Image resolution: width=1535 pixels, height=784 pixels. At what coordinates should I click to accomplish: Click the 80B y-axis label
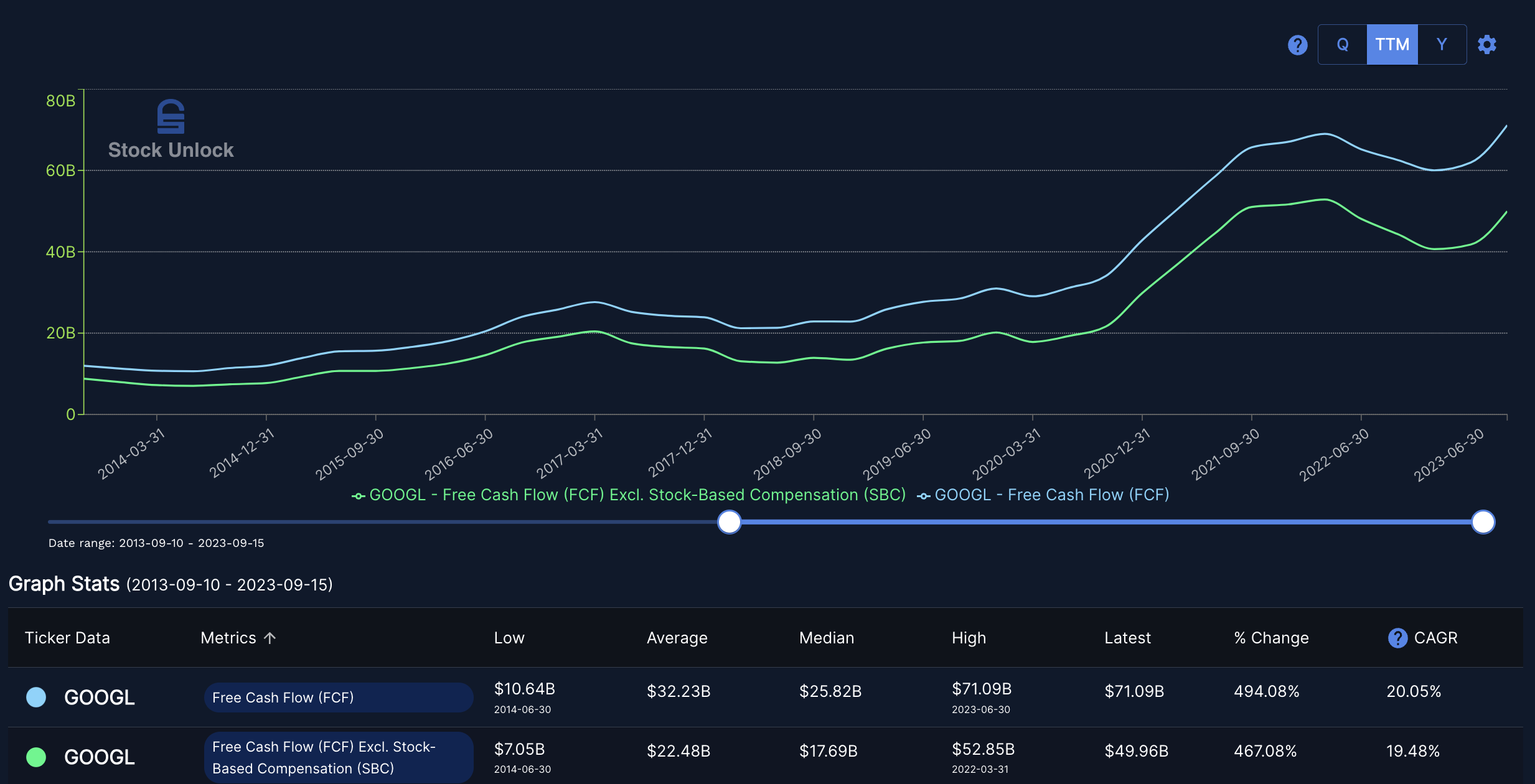(60, 101)
